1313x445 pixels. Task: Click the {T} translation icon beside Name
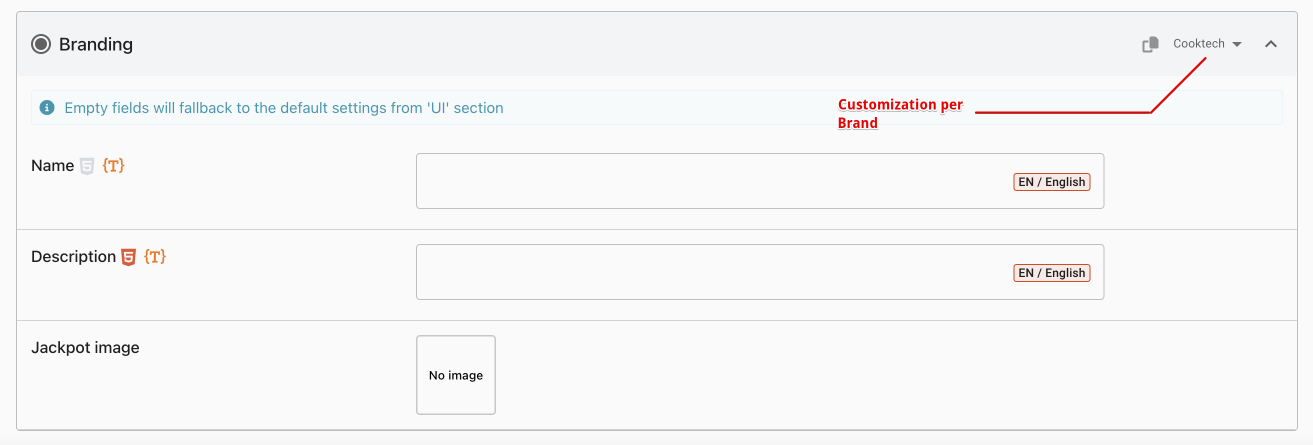click(x=113, y=166)
